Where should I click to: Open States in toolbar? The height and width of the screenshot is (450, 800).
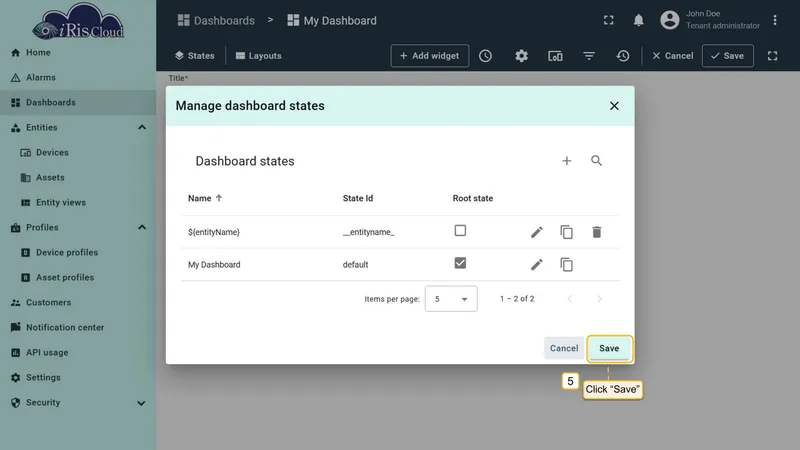(x=194, y=56)
